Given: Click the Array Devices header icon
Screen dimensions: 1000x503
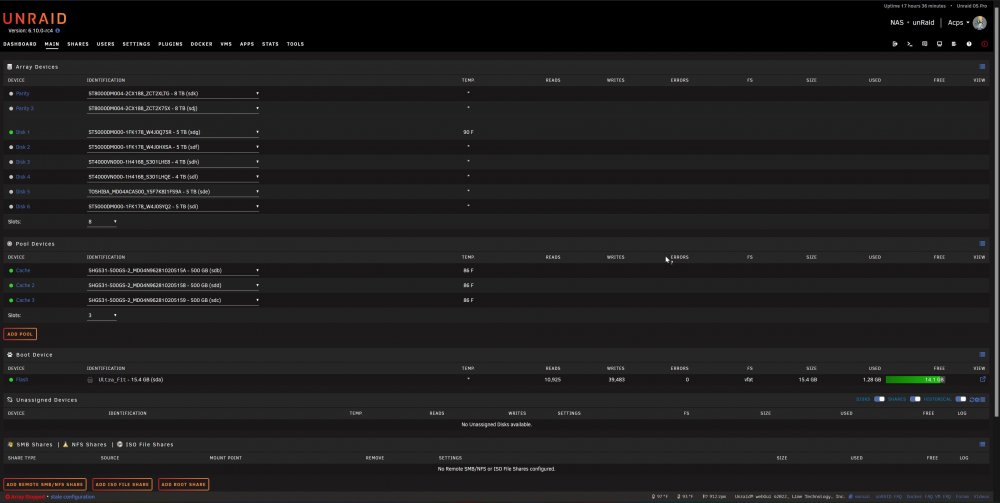Looking at the screenshot, I should coord(10,66).
